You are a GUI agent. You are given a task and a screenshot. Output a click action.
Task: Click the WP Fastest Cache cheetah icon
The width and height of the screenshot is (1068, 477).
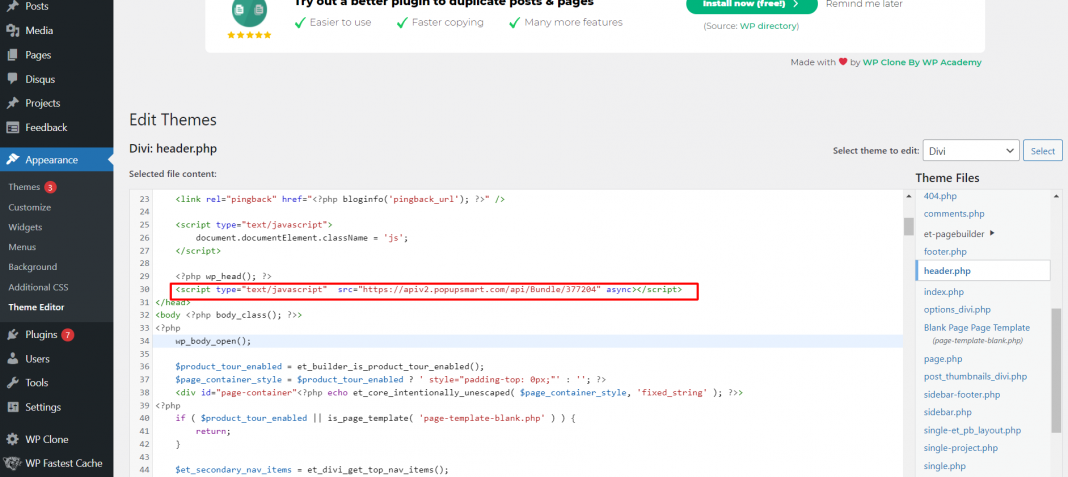point(12,463)
